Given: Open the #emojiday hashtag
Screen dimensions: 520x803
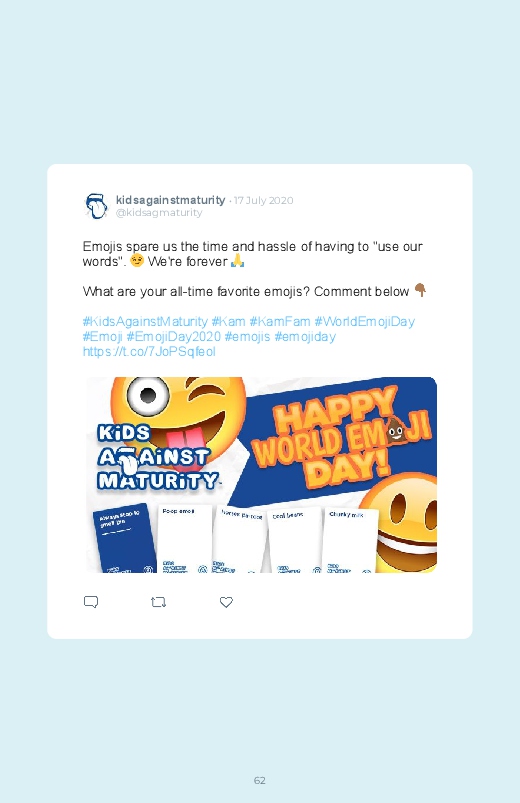Looking at the screenshot, I should [305, 337].
